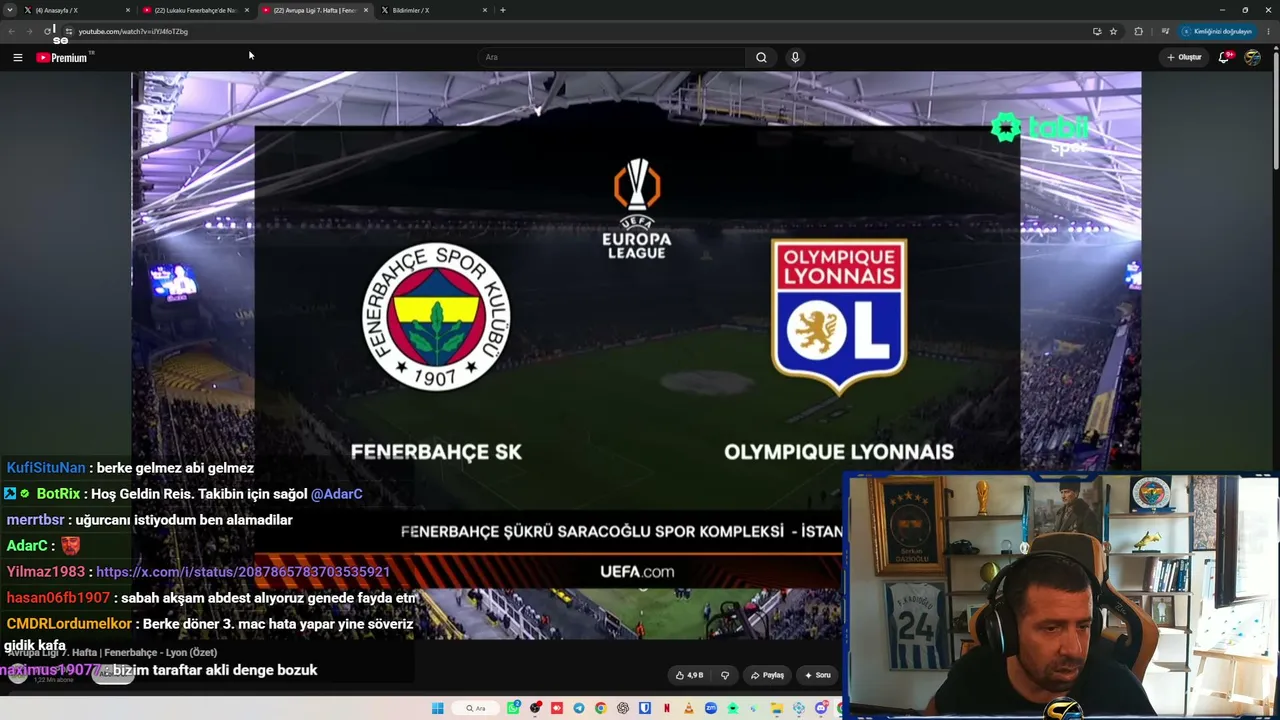Open YouTube notifications bell
This screenshot has height=720, width=1280.
1224,57
